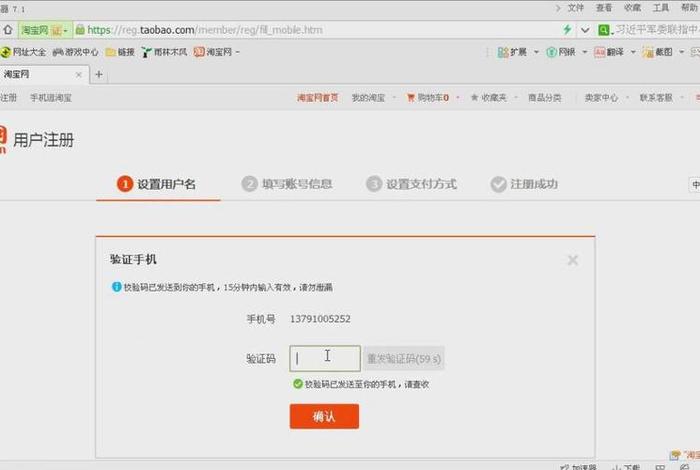Close the 验证手机 dialog
Viewport: 700px width, 470px height.
(x=573, y=260)
